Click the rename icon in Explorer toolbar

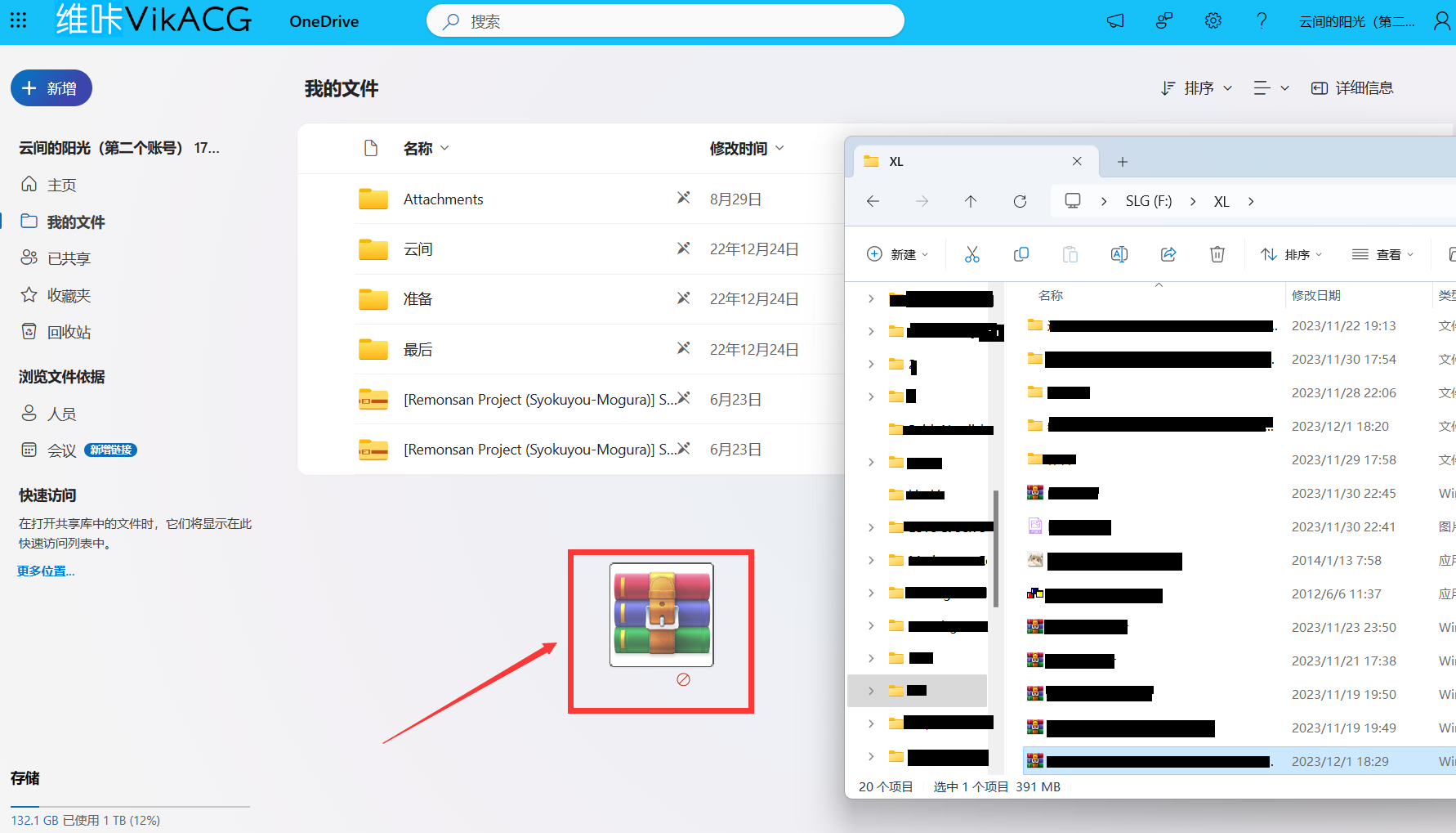pos(1119,254)
